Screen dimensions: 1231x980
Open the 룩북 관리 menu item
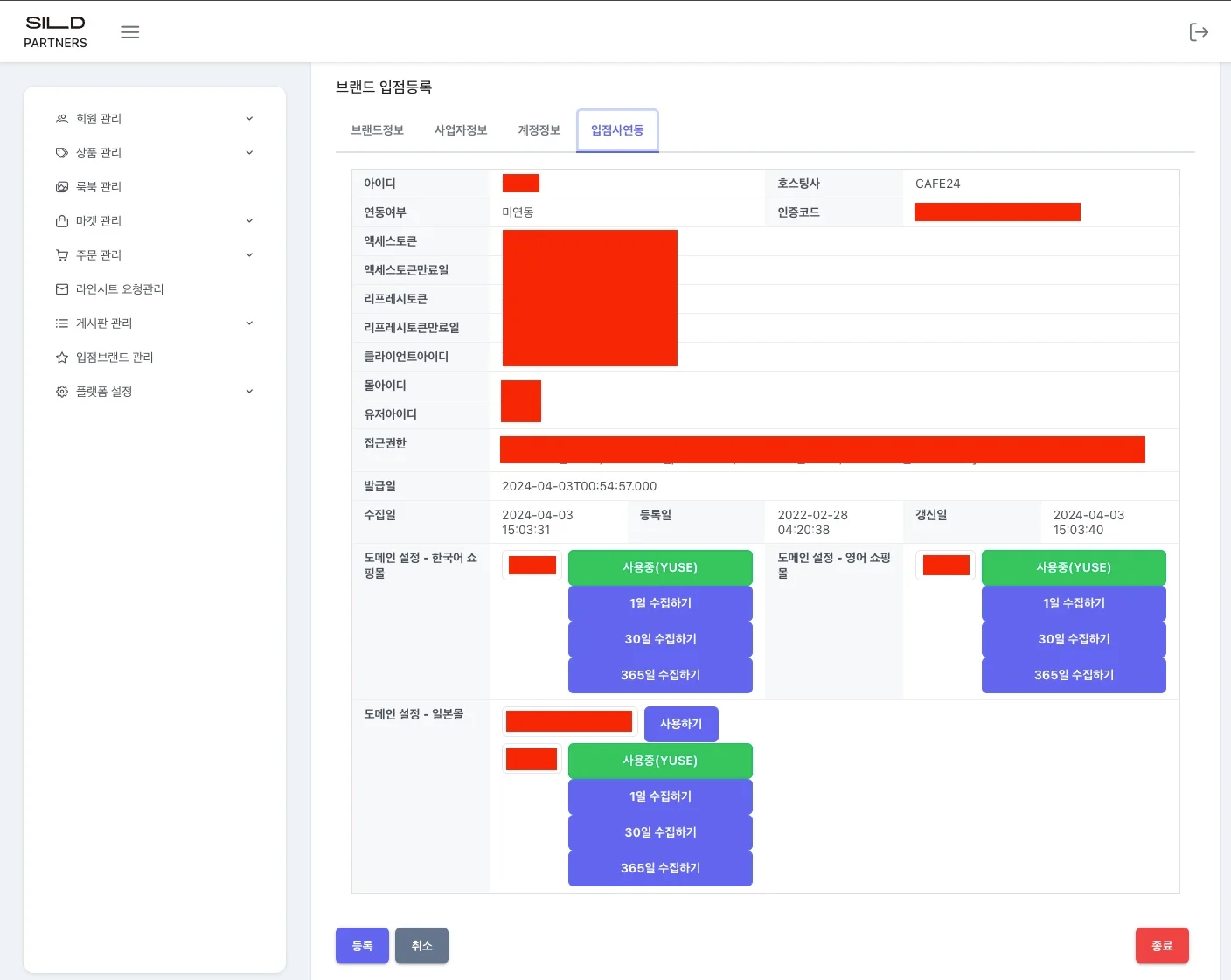click(x=99, y=187)
